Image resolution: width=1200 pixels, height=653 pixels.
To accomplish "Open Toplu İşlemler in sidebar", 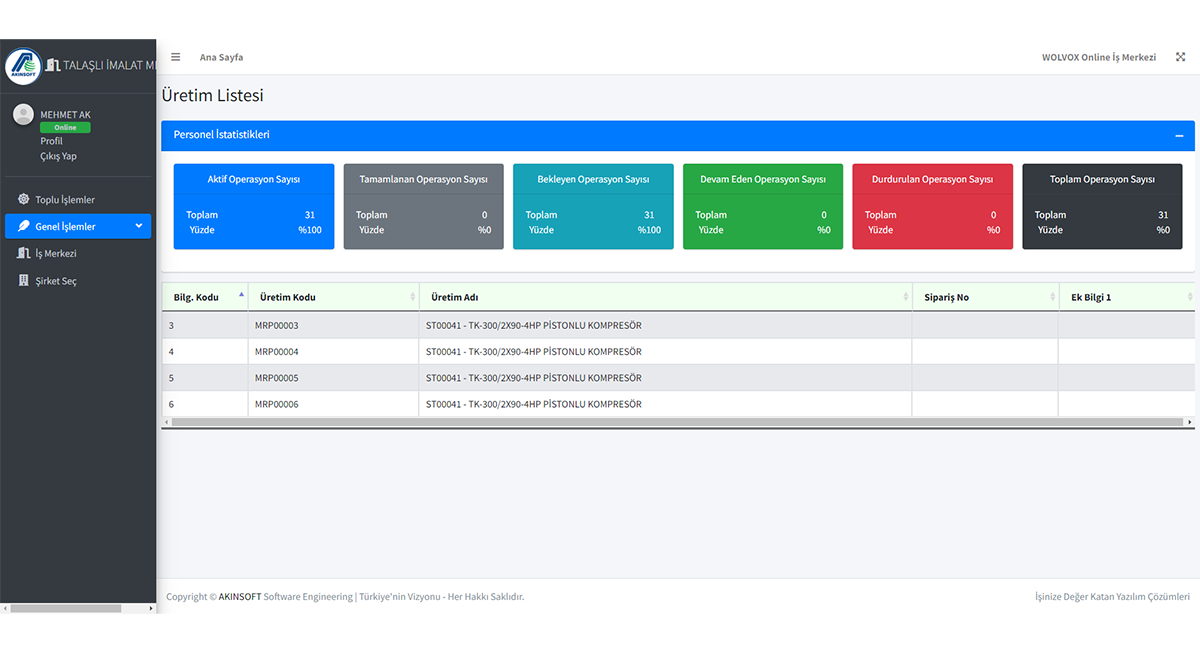I will (x=65, y=200).
